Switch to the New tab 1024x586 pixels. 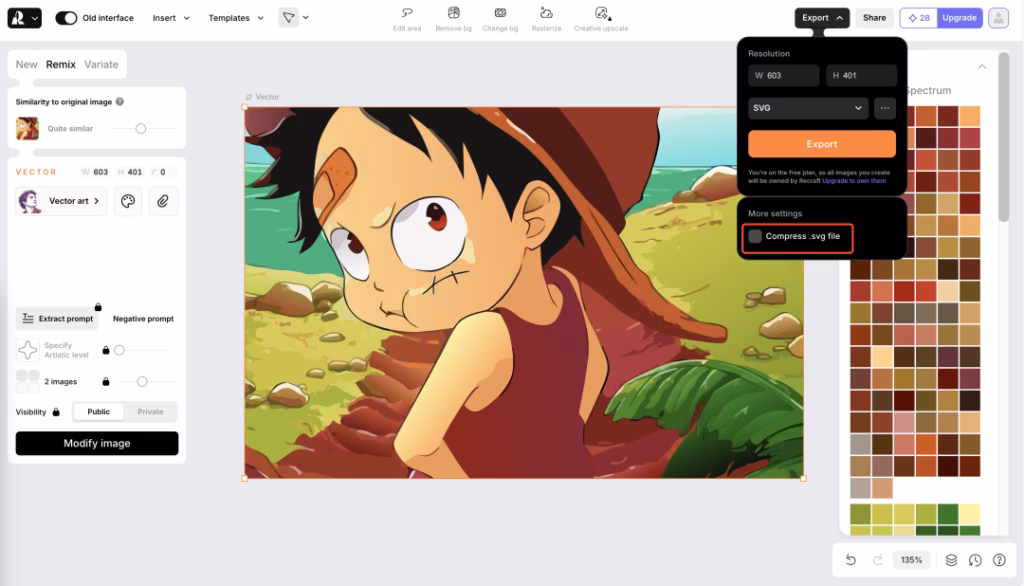click(27, 64)
